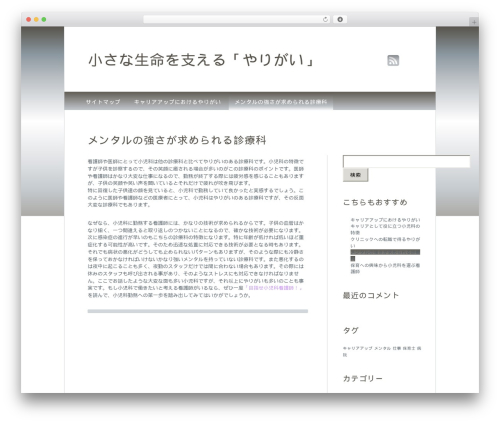Open sidebar link 保育への興味から小児科を選ぶ看護師
This screenshot has width=500, height=423.
click(385, 268)
